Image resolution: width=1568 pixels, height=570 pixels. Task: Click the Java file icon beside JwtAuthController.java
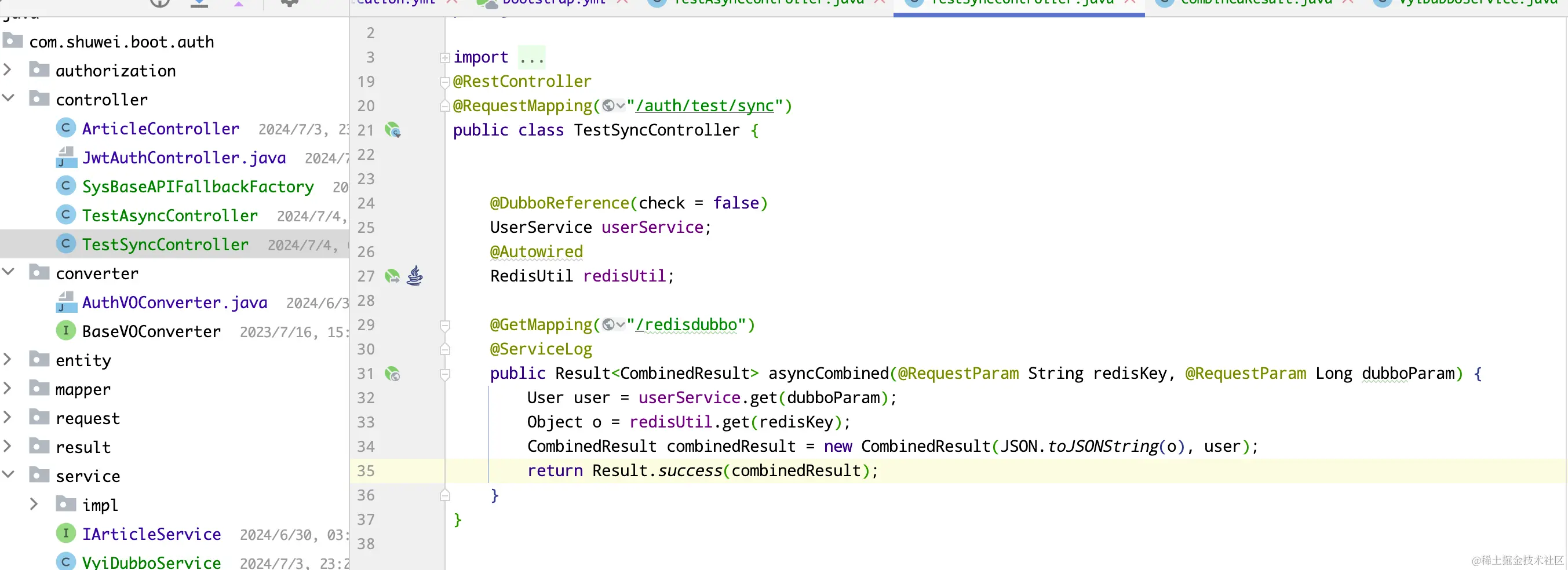tap(65, 157)
